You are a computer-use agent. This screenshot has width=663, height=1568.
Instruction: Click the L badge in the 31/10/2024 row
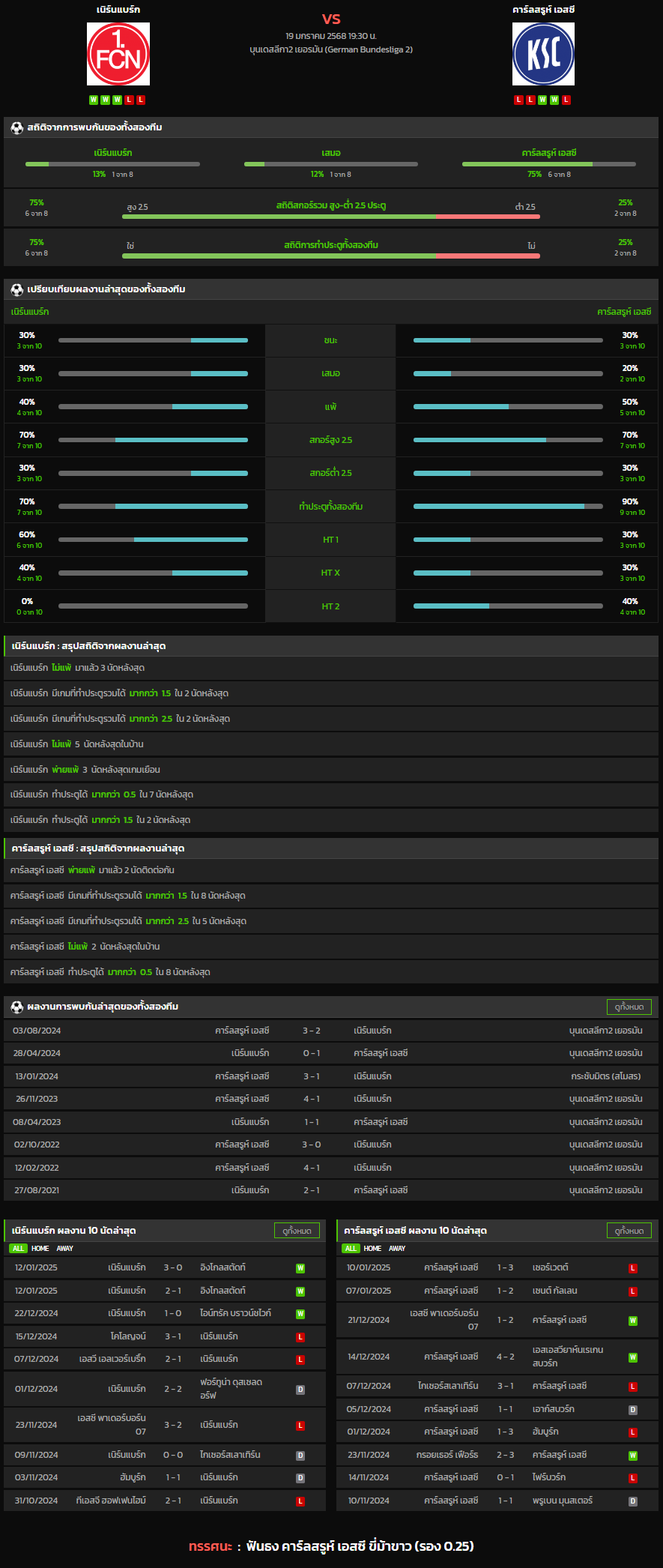[300, 1501]
